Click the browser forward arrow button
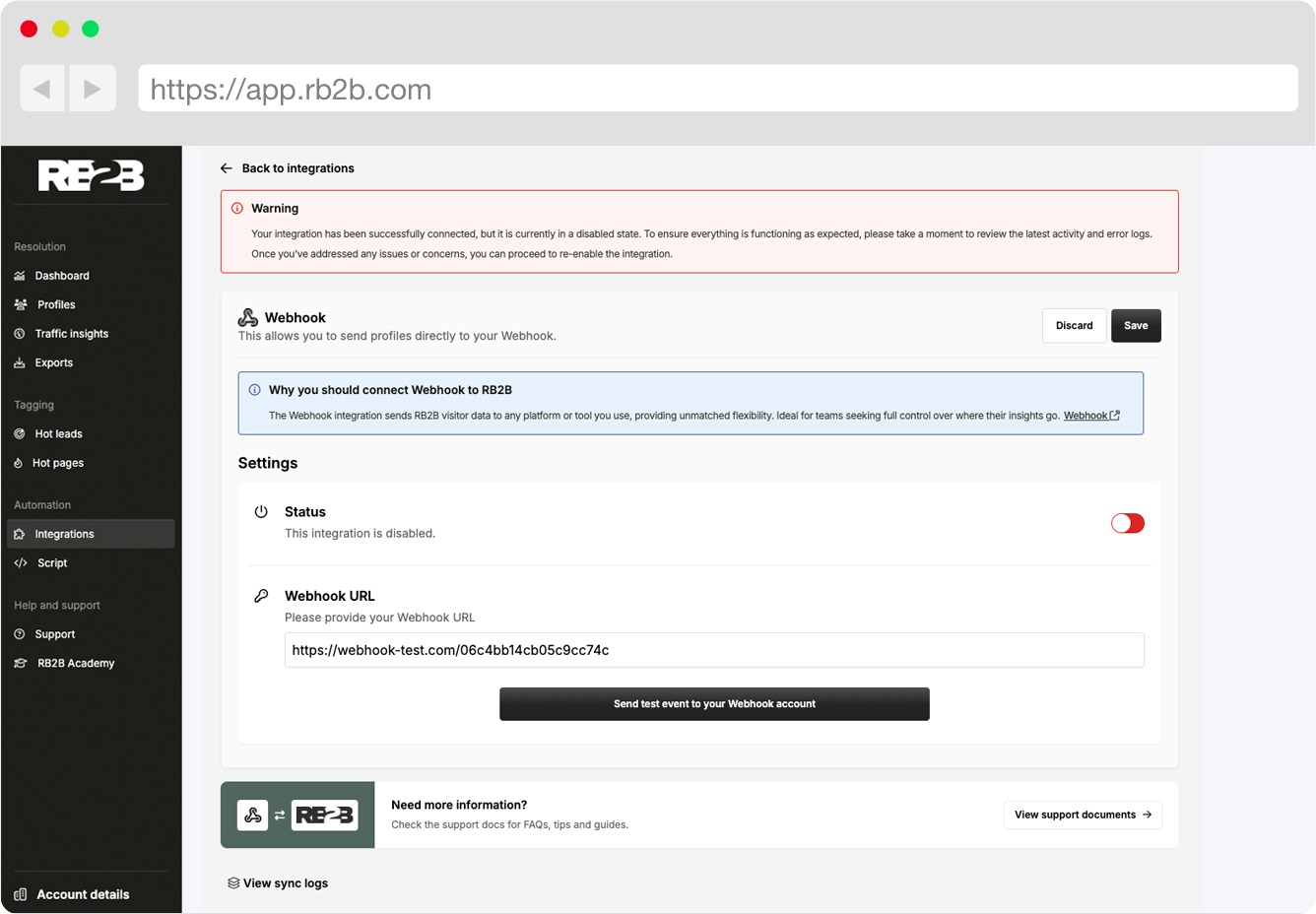This screenshot has width=1316, height=914. point(93,89)
